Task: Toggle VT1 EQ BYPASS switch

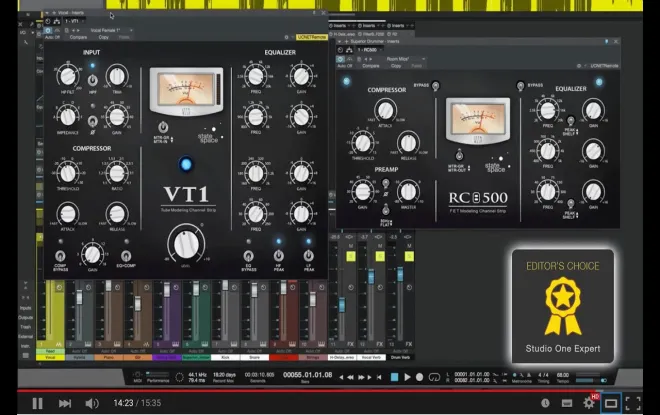Action: pos(248,255)
